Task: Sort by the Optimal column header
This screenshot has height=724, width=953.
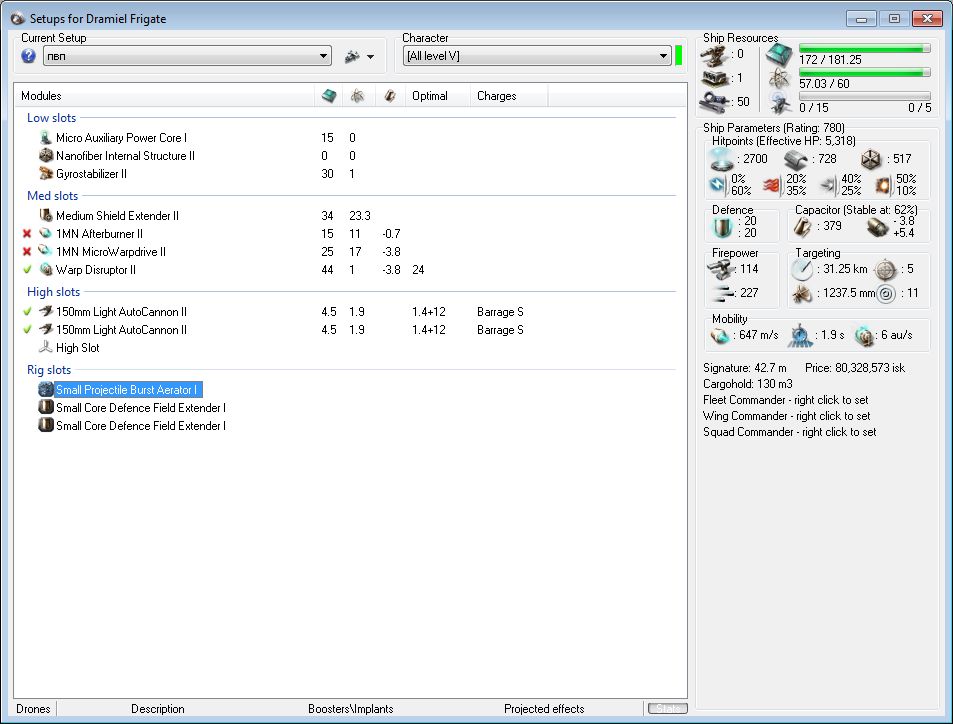Action: 437,95
